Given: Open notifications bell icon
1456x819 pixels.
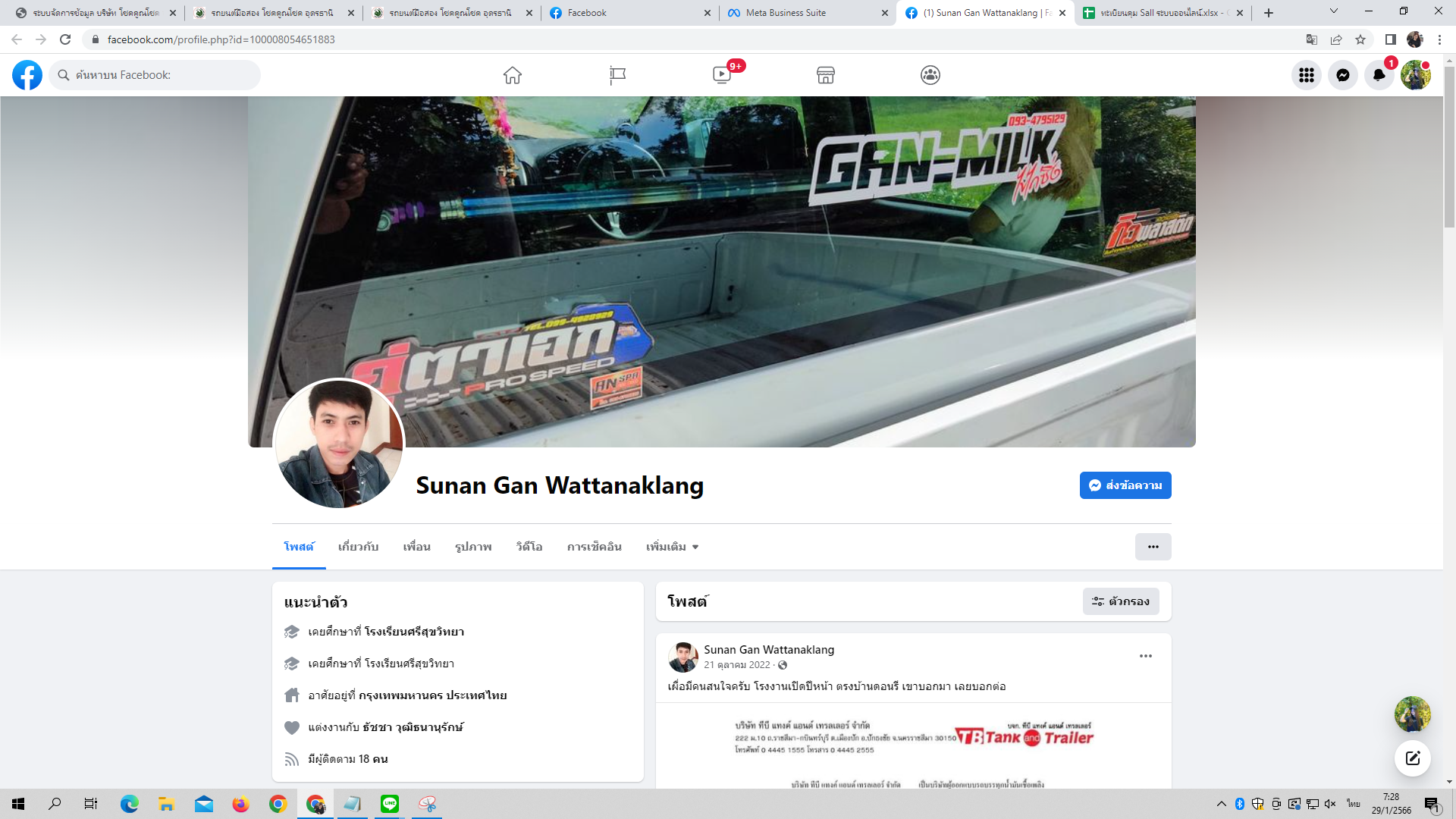Looking at the screenshot, I should 1379,75.
